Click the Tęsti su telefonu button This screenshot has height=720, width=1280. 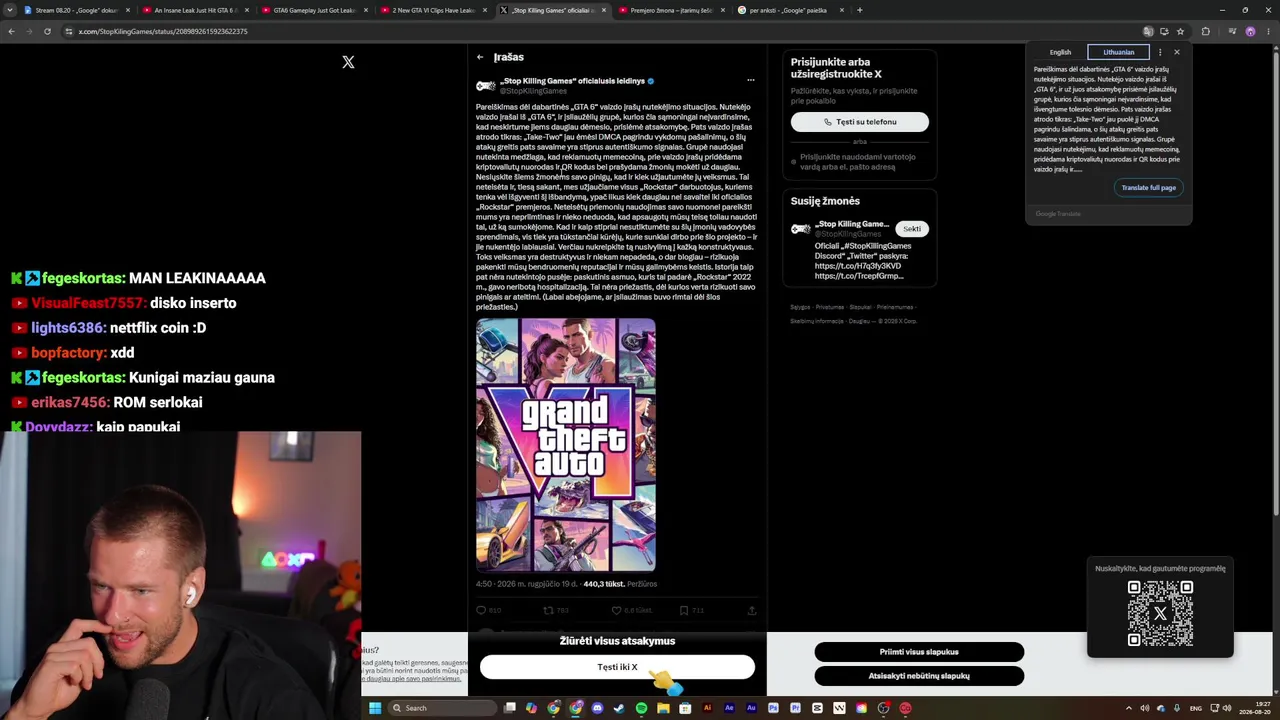click(860, 122)
